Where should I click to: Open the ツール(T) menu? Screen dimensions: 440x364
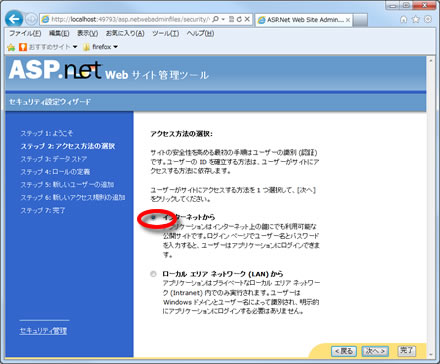pyautogui.click(x=165, y=33)
